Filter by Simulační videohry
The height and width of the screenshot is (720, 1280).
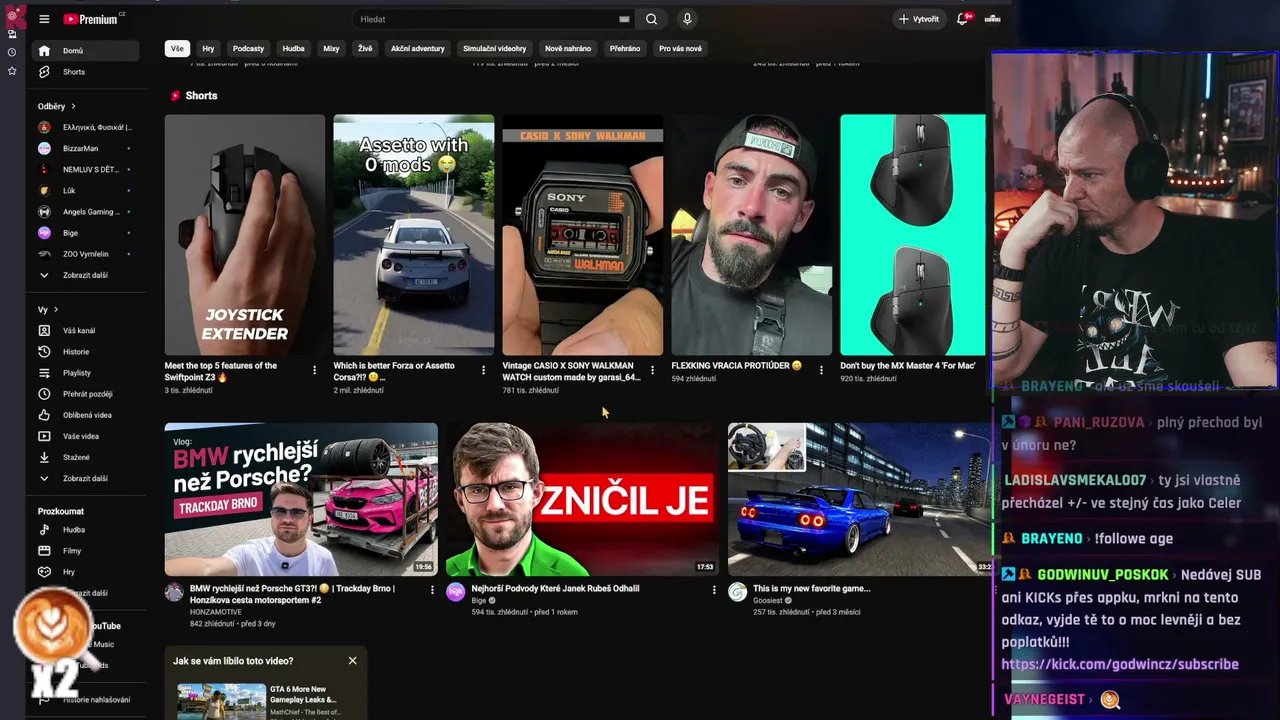tap(494, 48)
